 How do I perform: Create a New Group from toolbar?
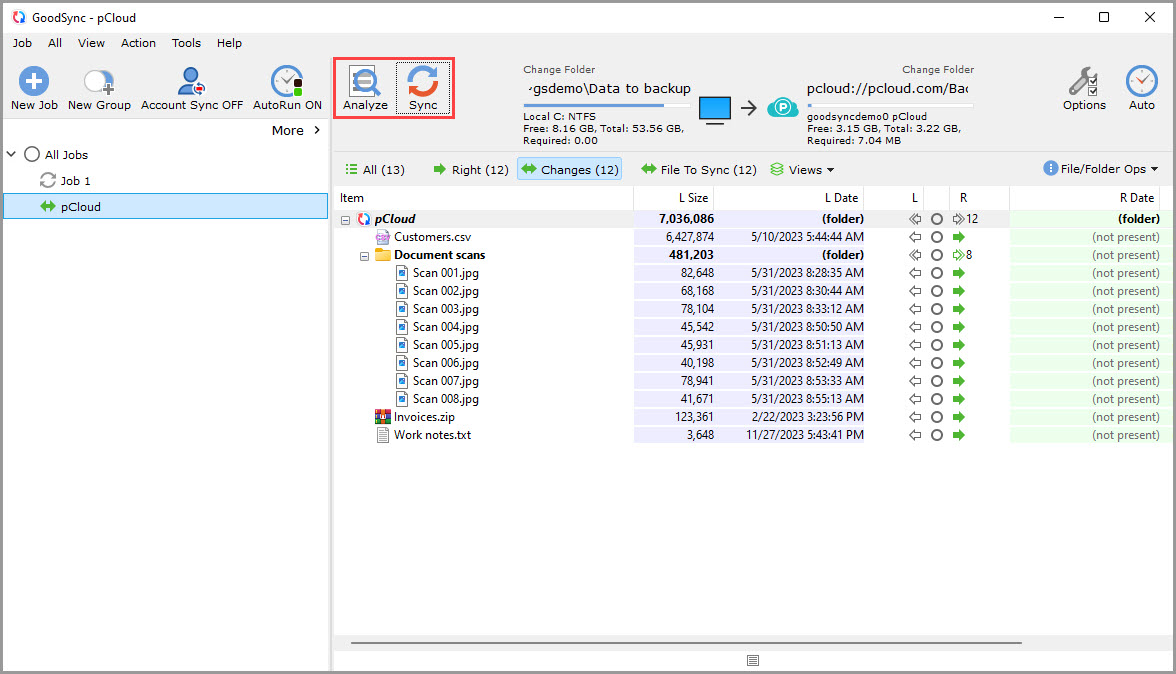99,88
